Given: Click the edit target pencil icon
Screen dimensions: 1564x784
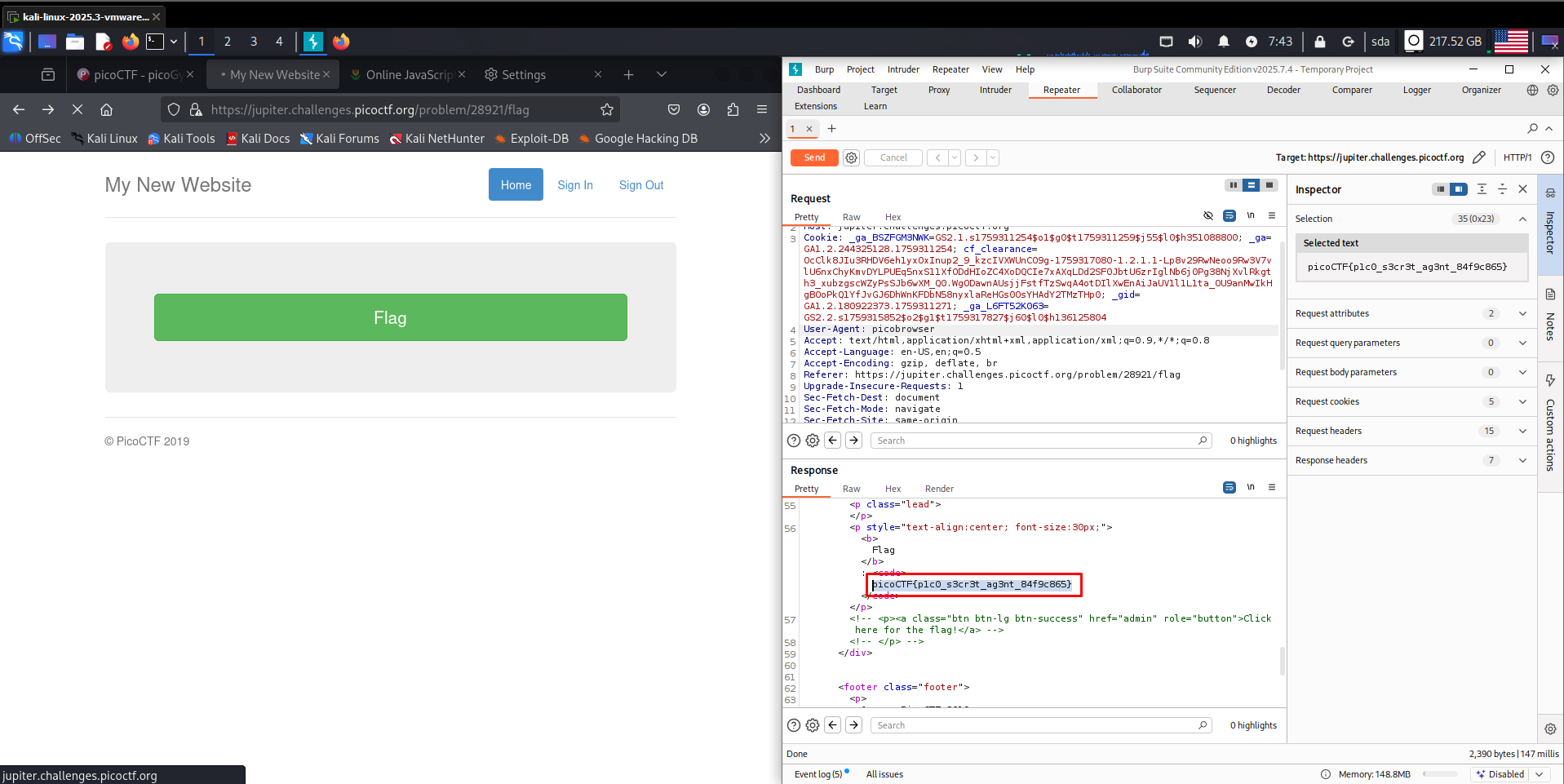Looking at the screenshot, I should [1479, 157].
